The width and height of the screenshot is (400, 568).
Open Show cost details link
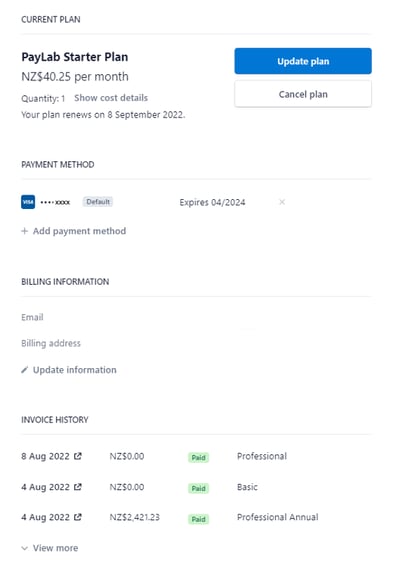coord(111,98)
